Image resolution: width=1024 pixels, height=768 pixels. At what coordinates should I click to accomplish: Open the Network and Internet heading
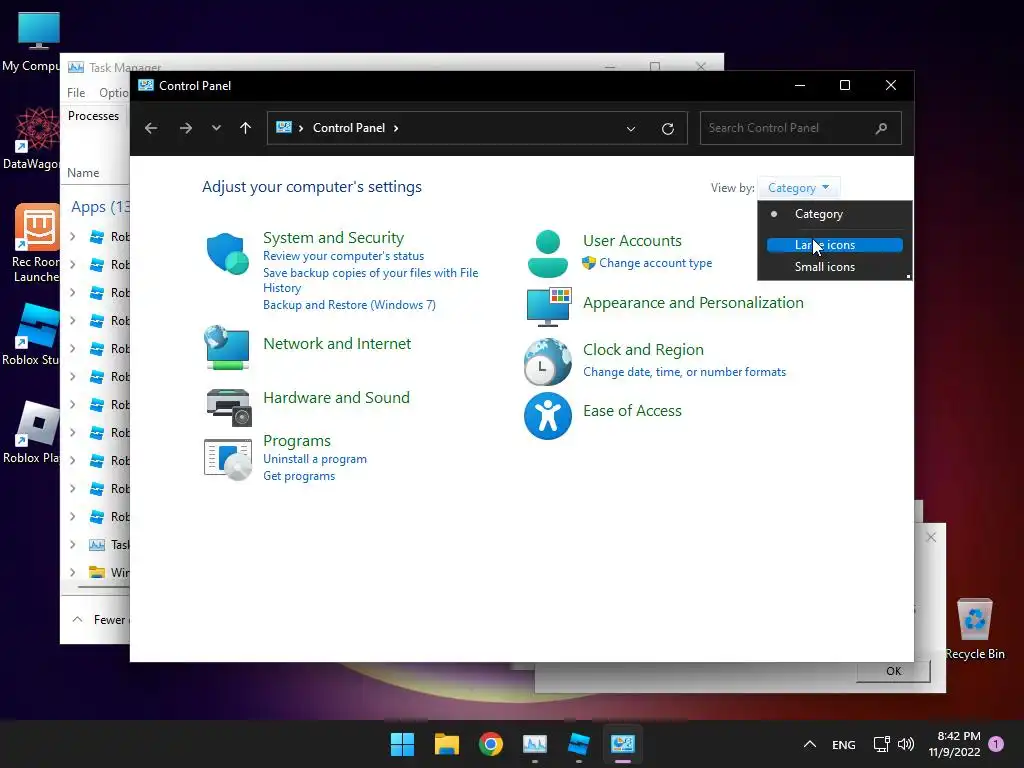tap(337, 344)
